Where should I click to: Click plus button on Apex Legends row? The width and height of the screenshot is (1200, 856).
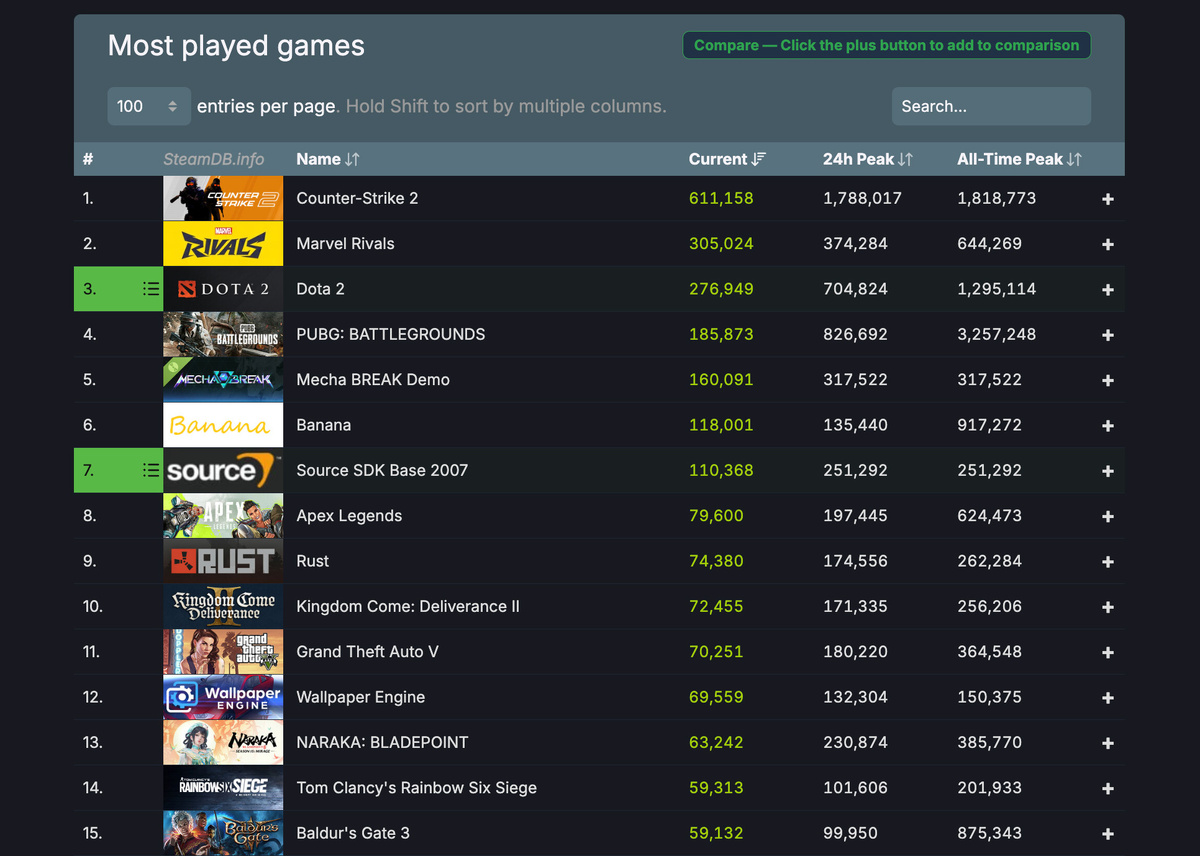(x=1107, y=516)
